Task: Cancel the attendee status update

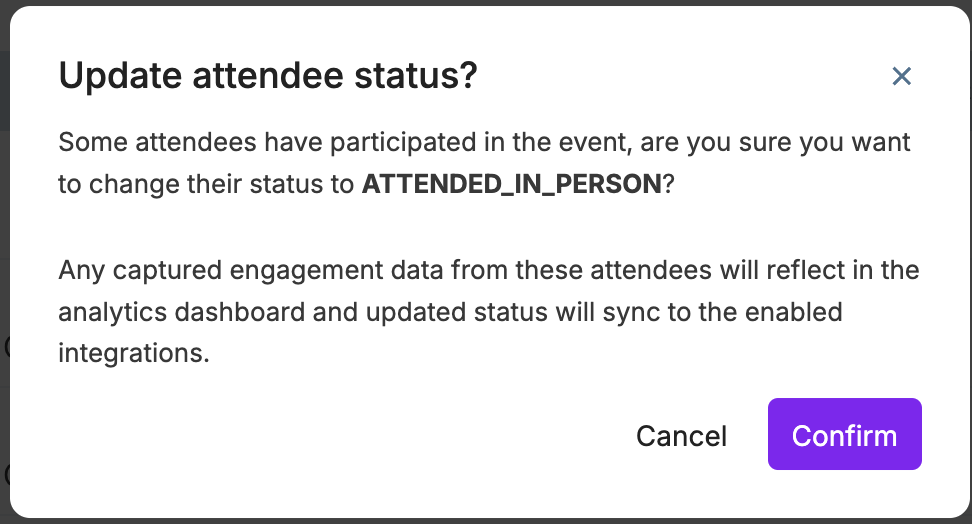Action: coord(681,436)
